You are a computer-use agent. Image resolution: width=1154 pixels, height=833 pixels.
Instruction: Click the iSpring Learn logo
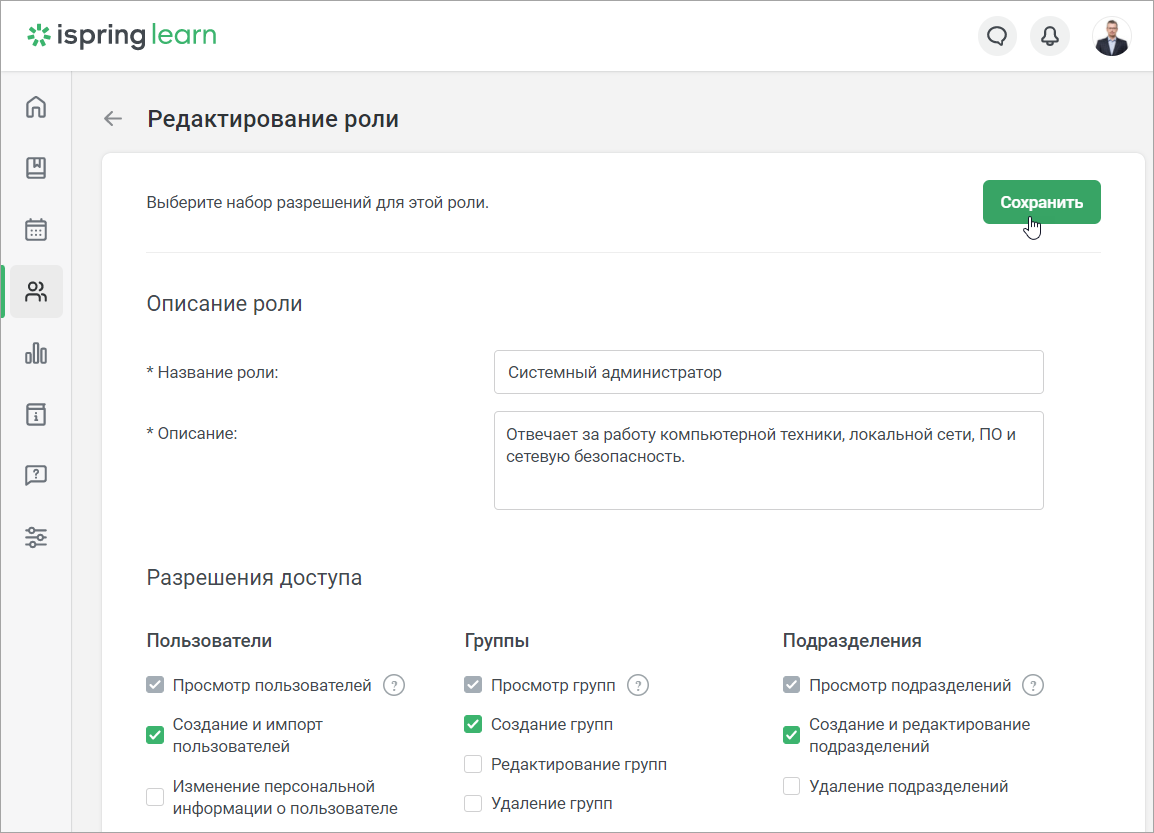(x=121, y=35)
